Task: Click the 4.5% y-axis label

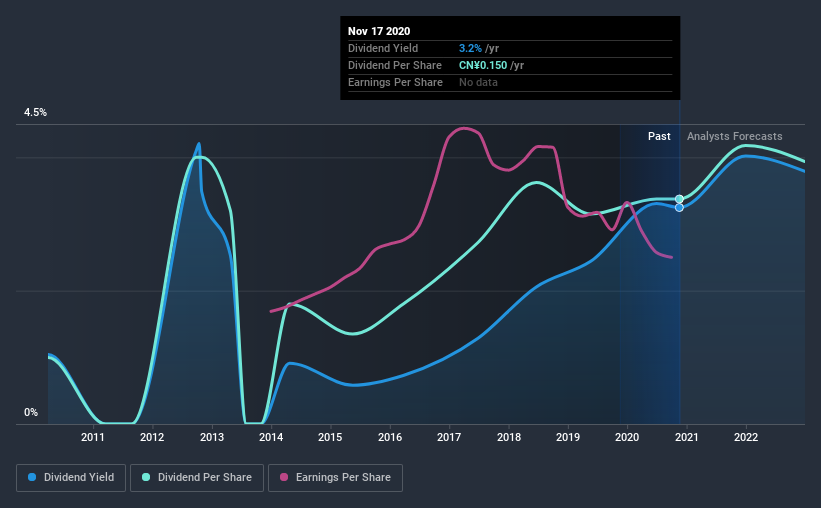Action: [x=35, y=113]
